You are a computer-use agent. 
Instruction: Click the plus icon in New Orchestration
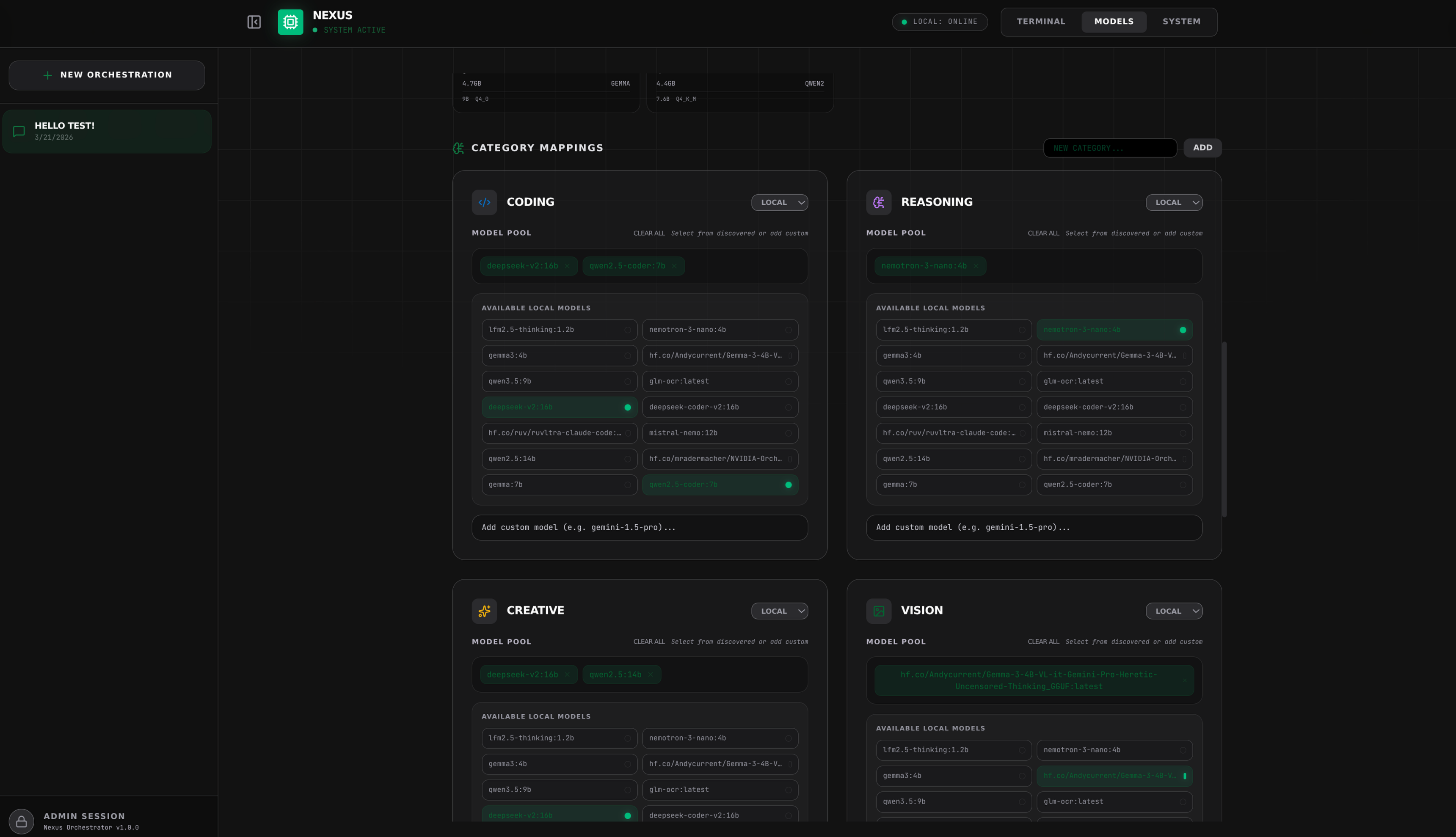(48, 75)
